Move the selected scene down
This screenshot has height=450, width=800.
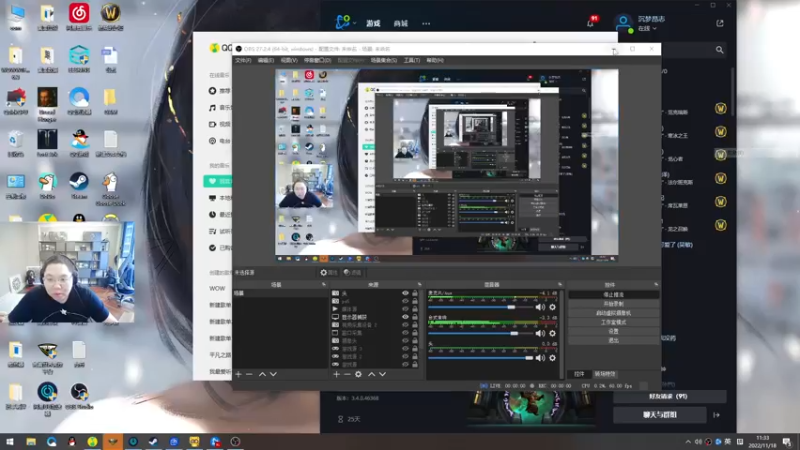(x=273, y=374)
